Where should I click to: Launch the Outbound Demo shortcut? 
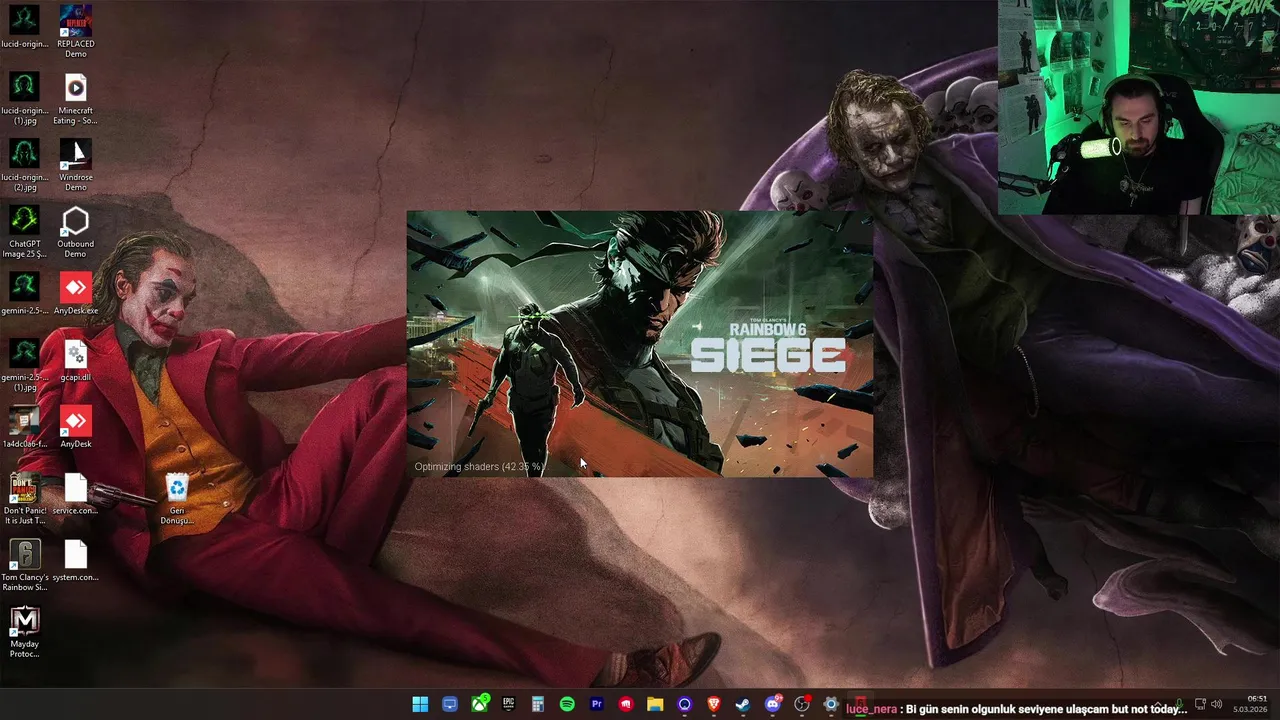point(76,232)
